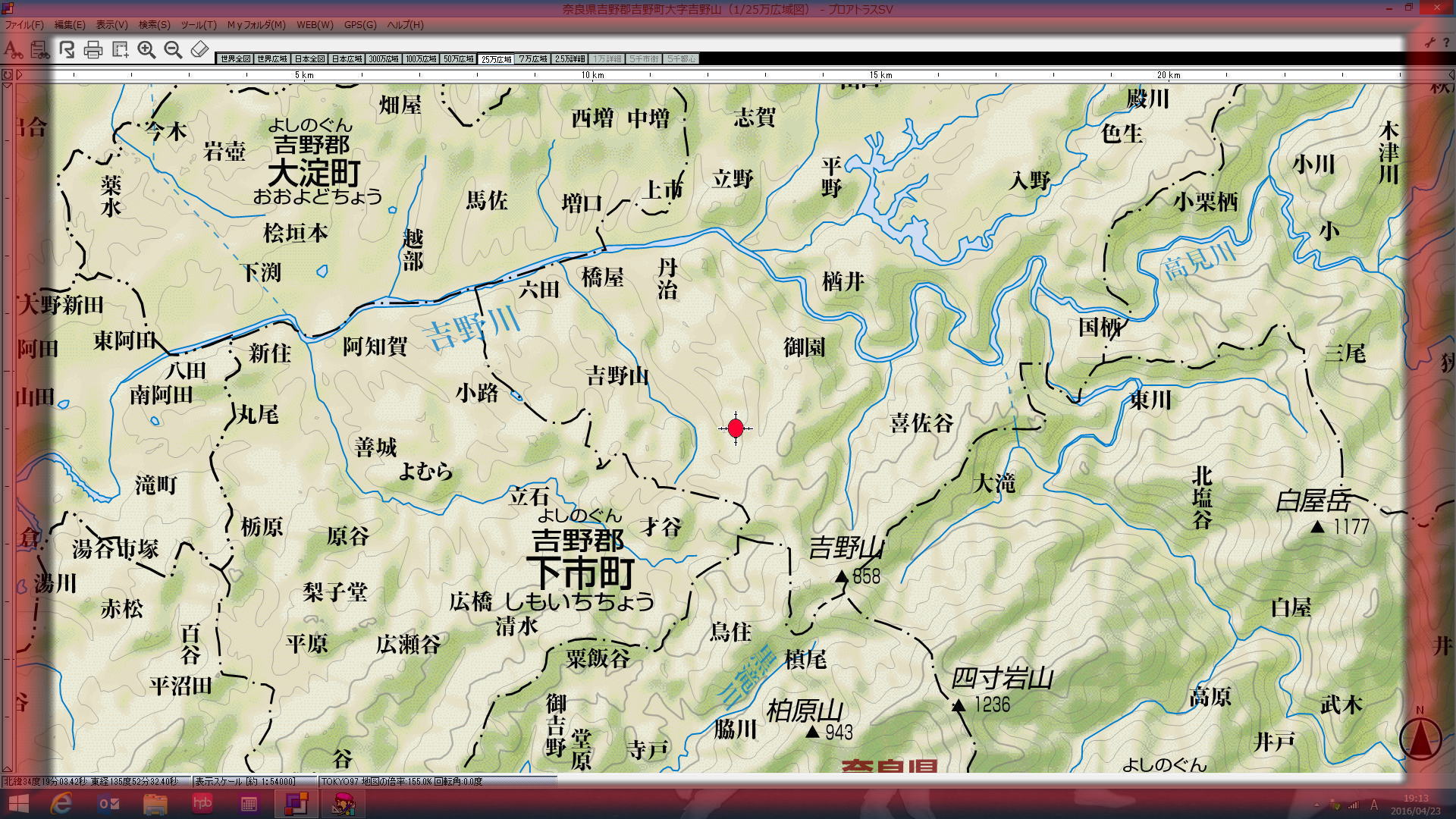Zoom out with the minus magnifier
The height and width of the screenshot is (819, 1456).
(173, 50)
